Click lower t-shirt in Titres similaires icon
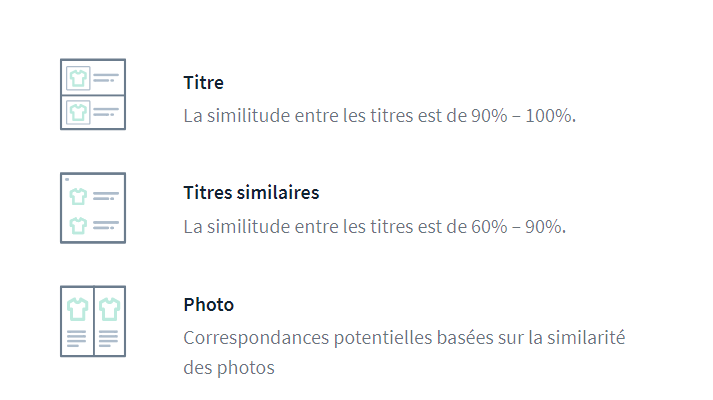The width and height of the screenshot is (713, 400). click(x=78, y=225)
